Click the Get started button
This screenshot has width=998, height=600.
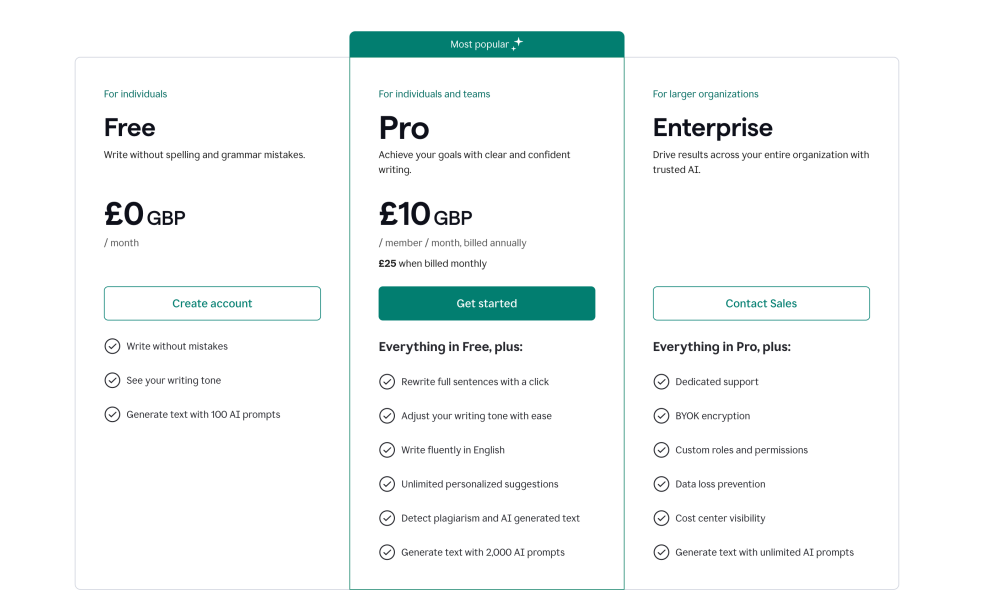click(x=487, y=303)
